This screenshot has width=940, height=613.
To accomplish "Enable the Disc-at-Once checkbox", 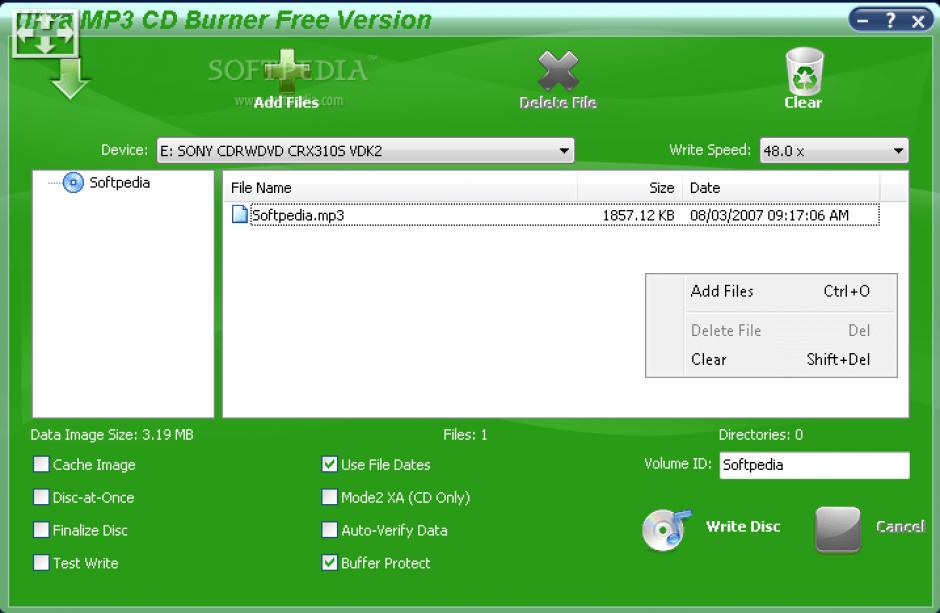I will pos(41,497).
